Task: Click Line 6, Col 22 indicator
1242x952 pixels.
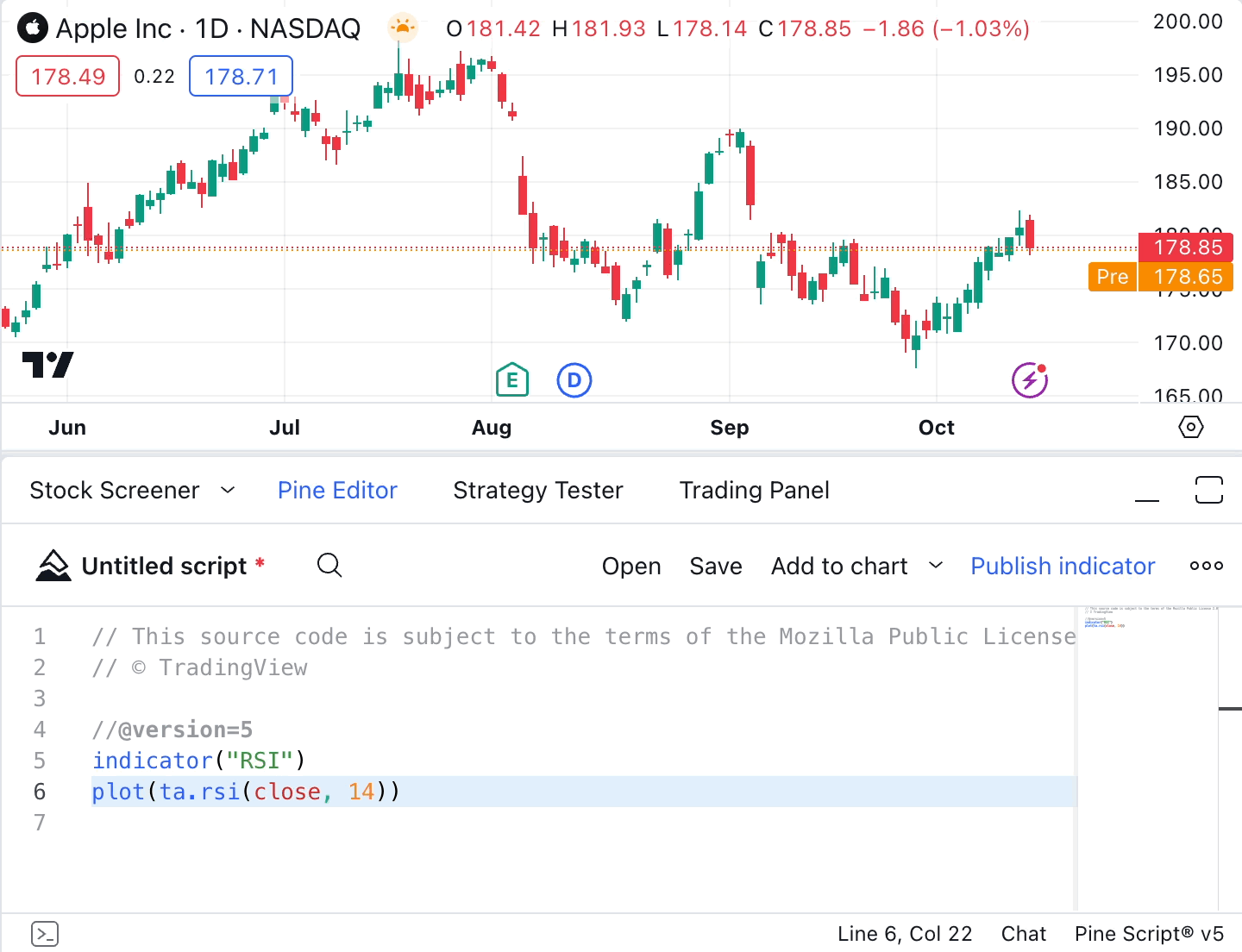Action: tap(905, 934)
